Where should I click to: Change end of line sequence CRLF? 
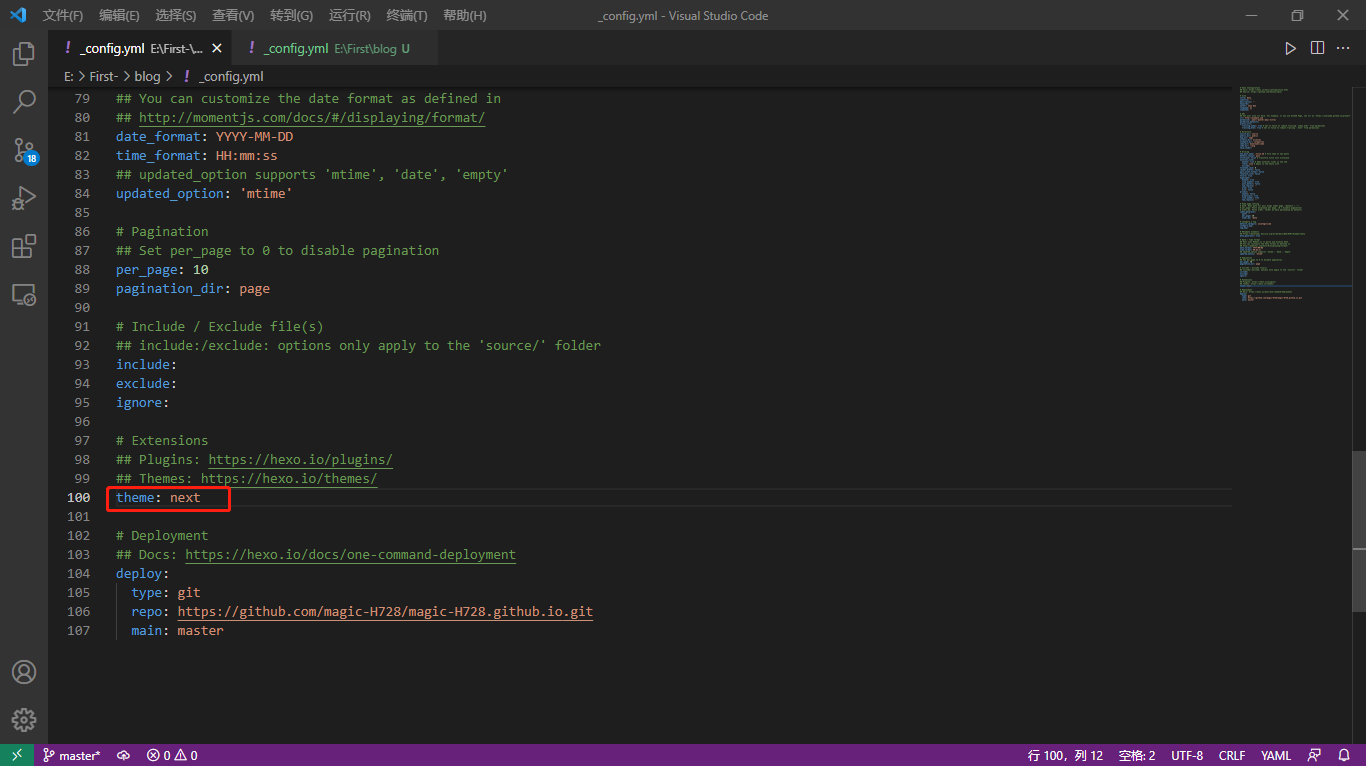tap(1232, 755)
